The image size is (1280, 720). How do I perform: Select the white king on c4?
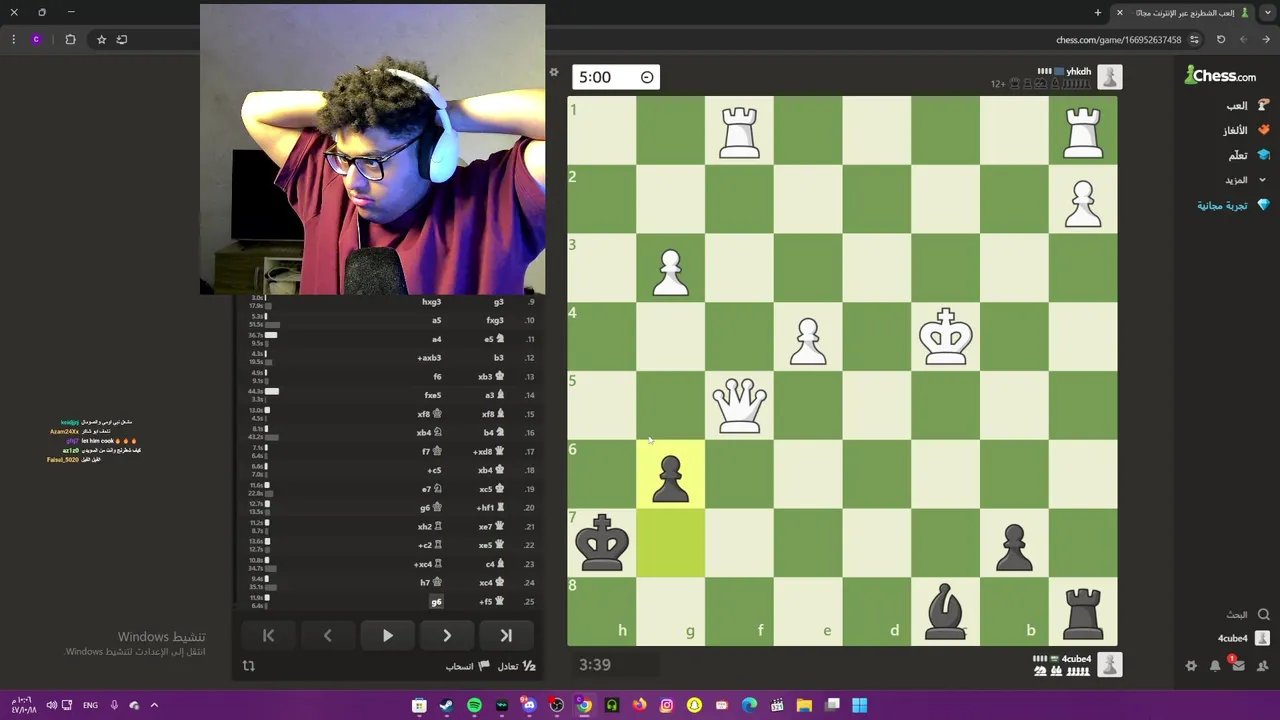(x=945, y=337)
